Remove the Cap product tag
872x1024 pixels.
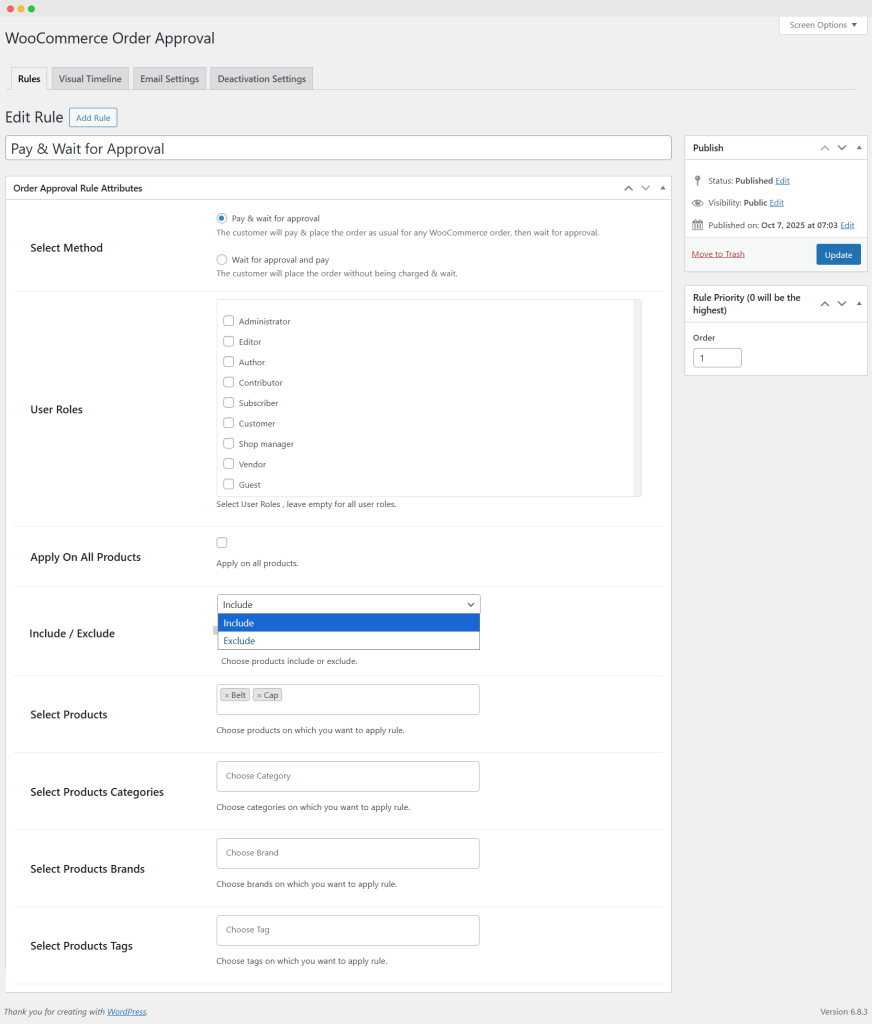click(x=259, y=695)
